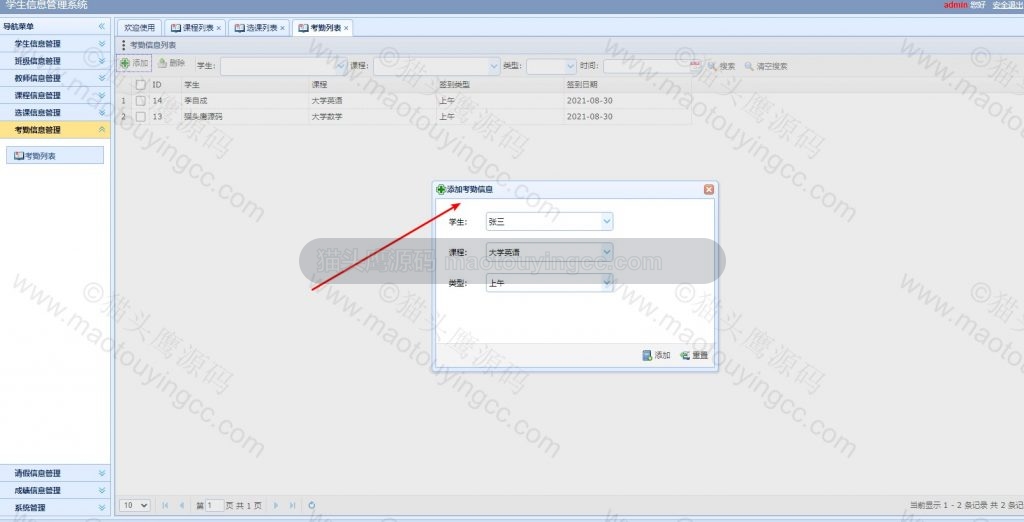Click the 时间 date input field
Viewport: 1024px width, 522px height.
(647, 66)
